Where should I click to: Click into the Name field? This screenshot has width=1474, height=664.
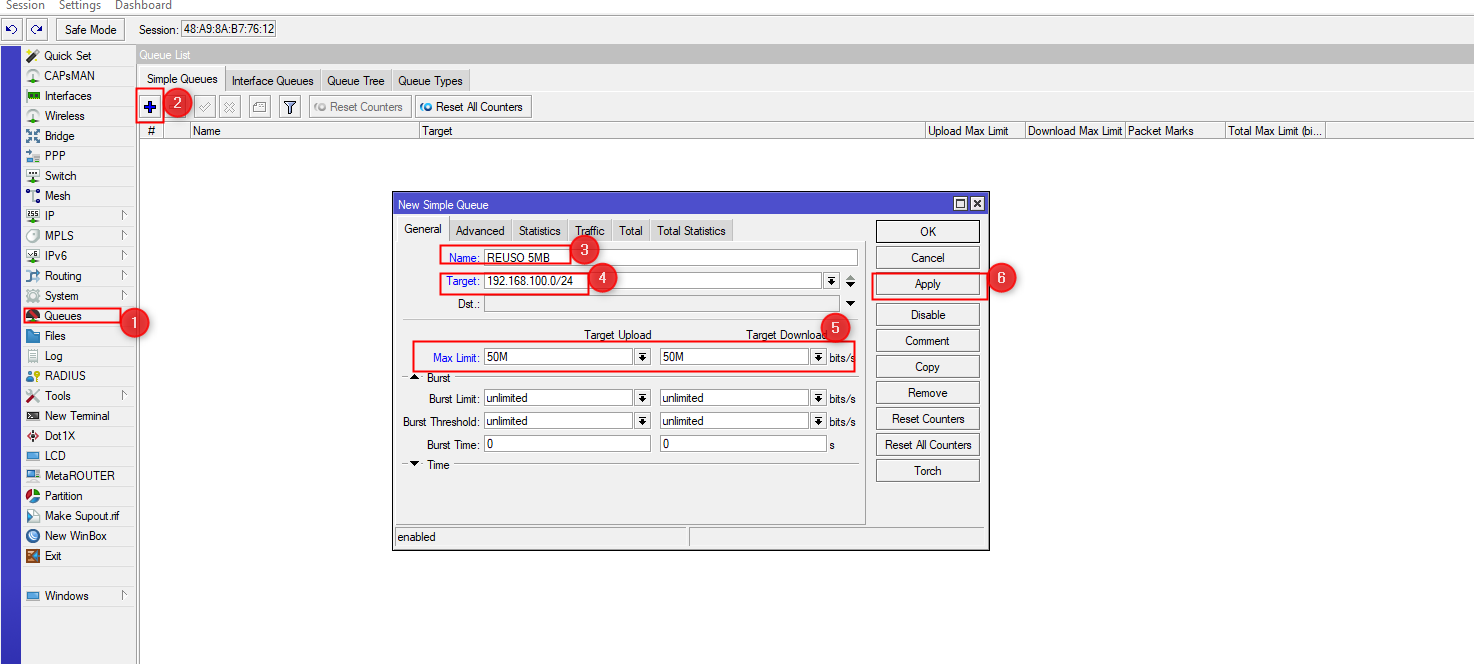point(670,257)
